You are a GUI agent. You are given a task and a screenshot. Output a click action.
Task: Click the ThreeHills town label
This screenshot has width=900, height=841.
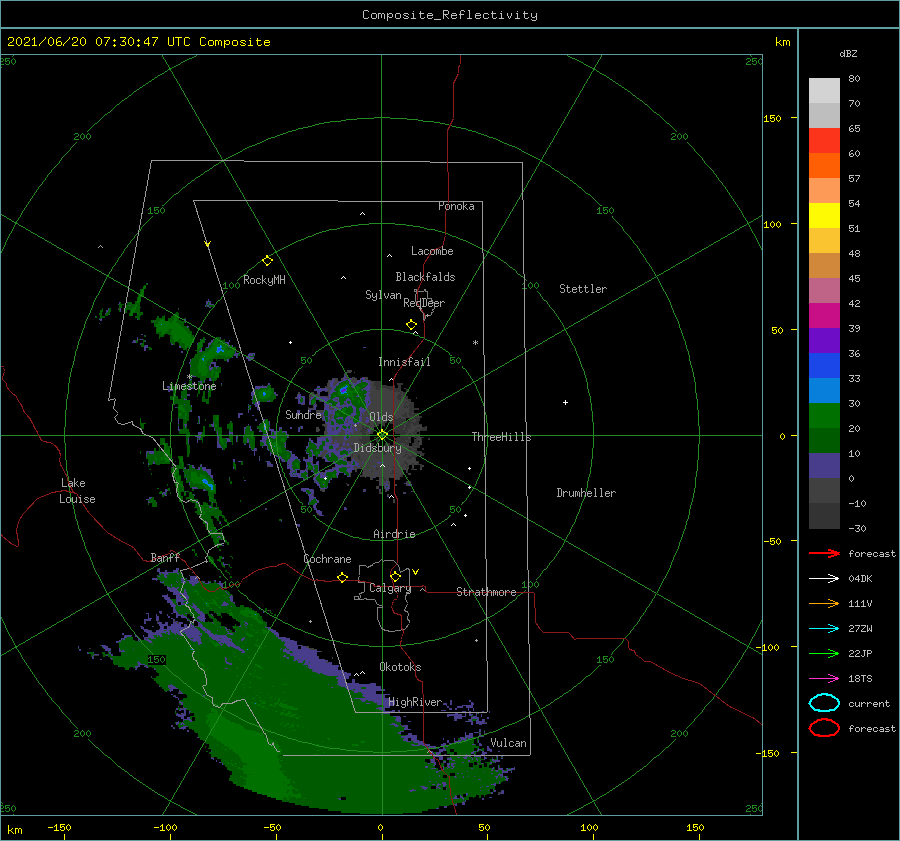501,437
